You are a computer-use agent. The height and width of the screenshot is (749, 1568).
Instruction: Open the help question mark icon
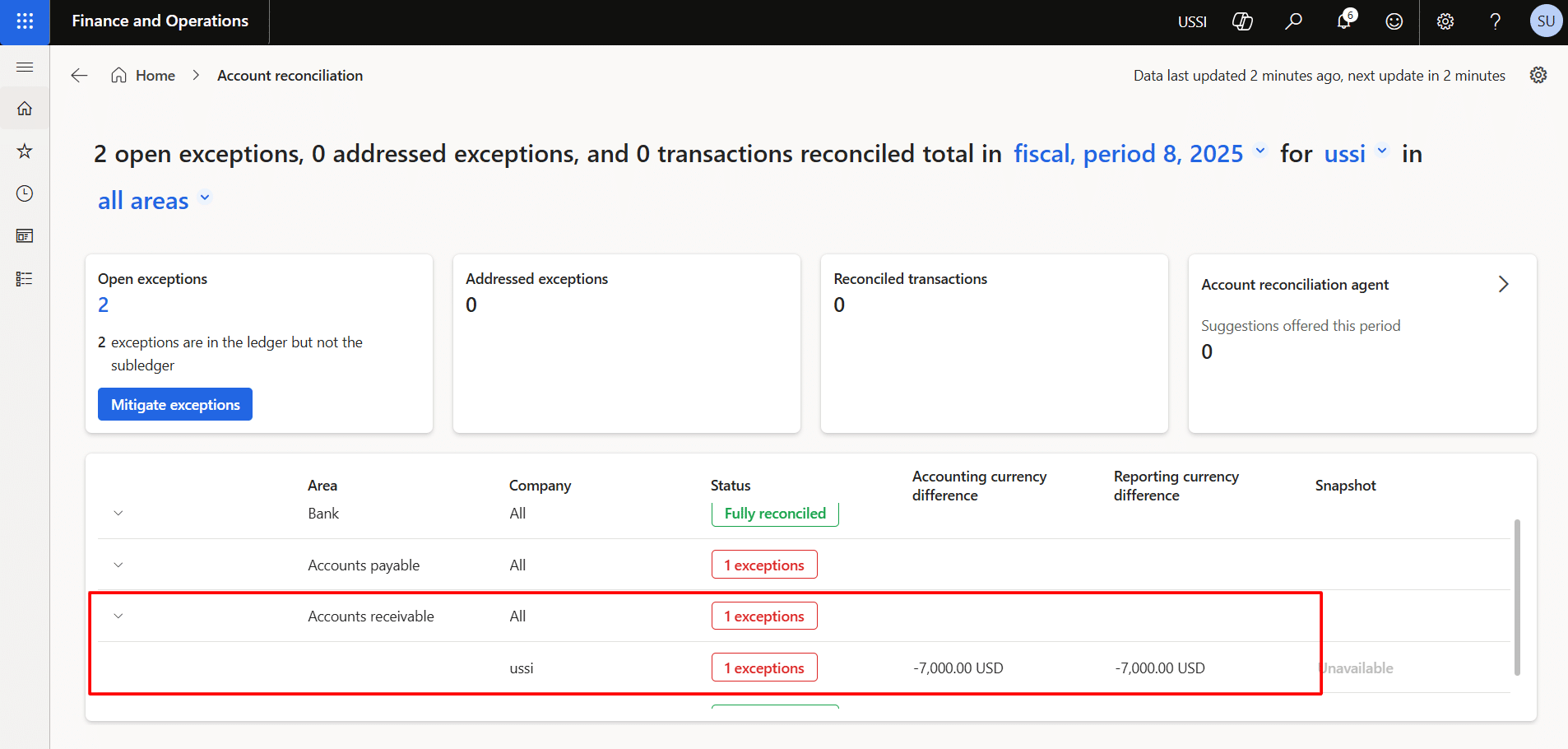[1496, 21]
